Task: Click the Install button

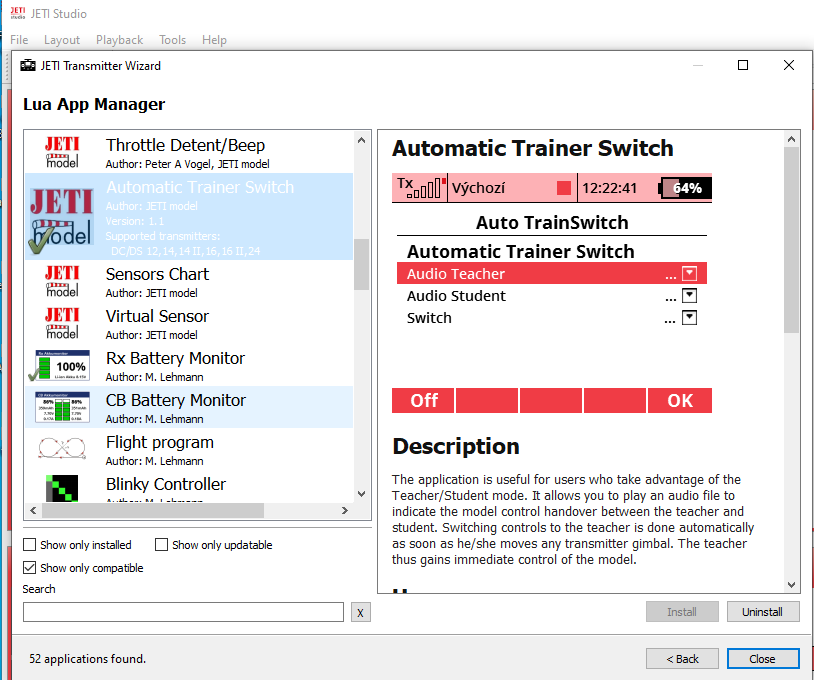Action: point(682,612)
